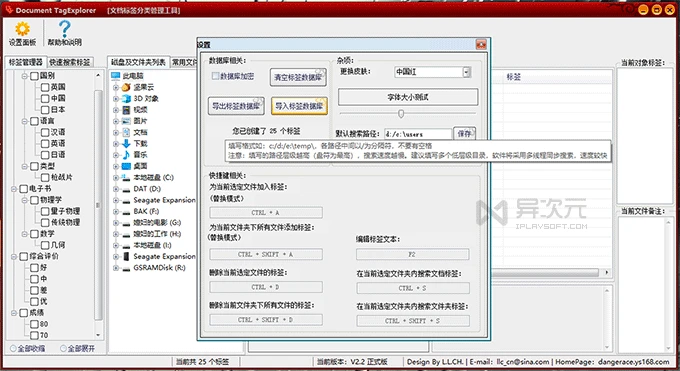Click the tag tree vertical scrollbar
680x371 pixels.
tap(98, 204)
